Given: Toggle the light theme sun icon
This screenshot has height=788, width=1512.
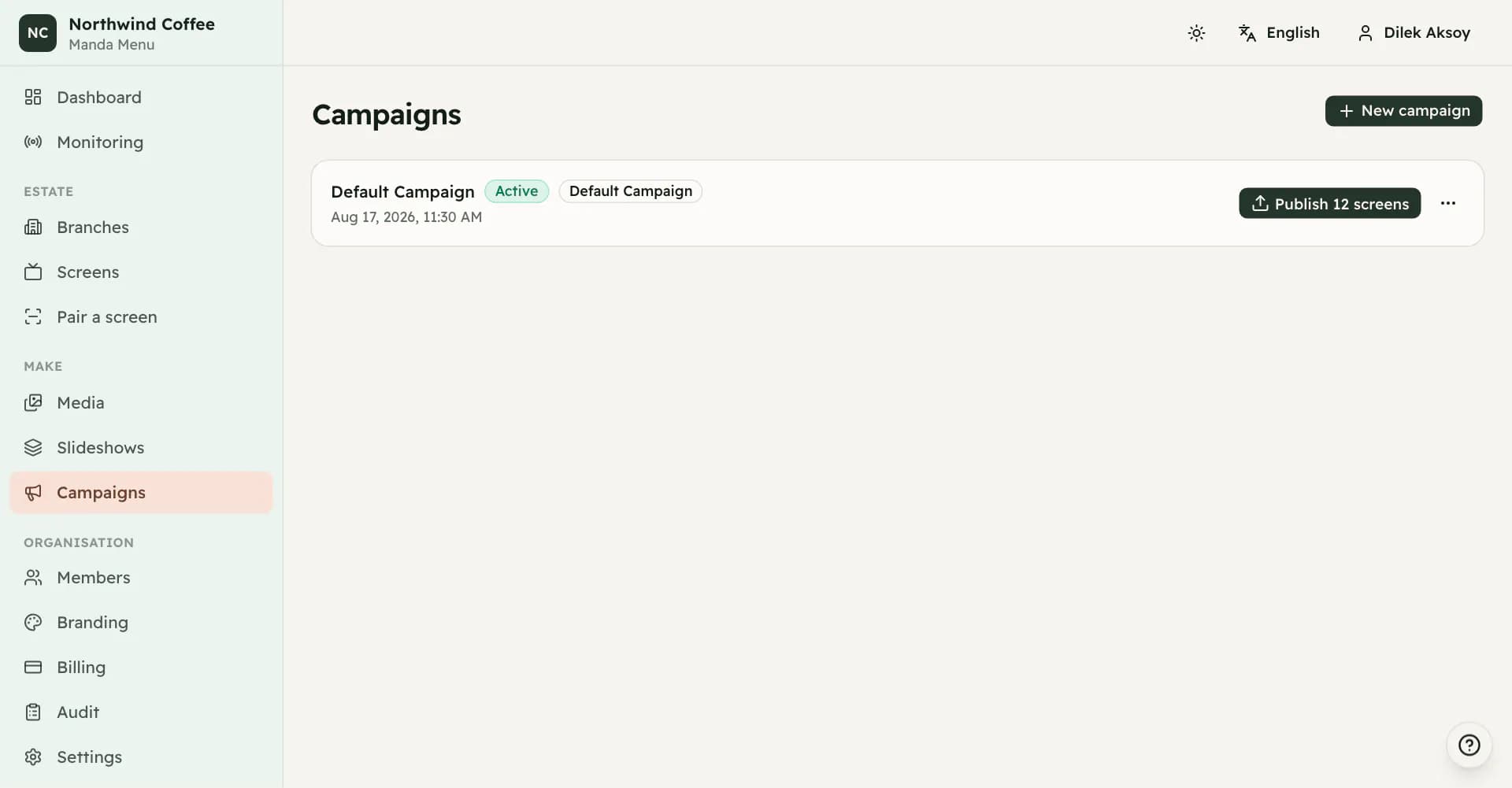Looking at the screenshot, I should pos(1196,33).
